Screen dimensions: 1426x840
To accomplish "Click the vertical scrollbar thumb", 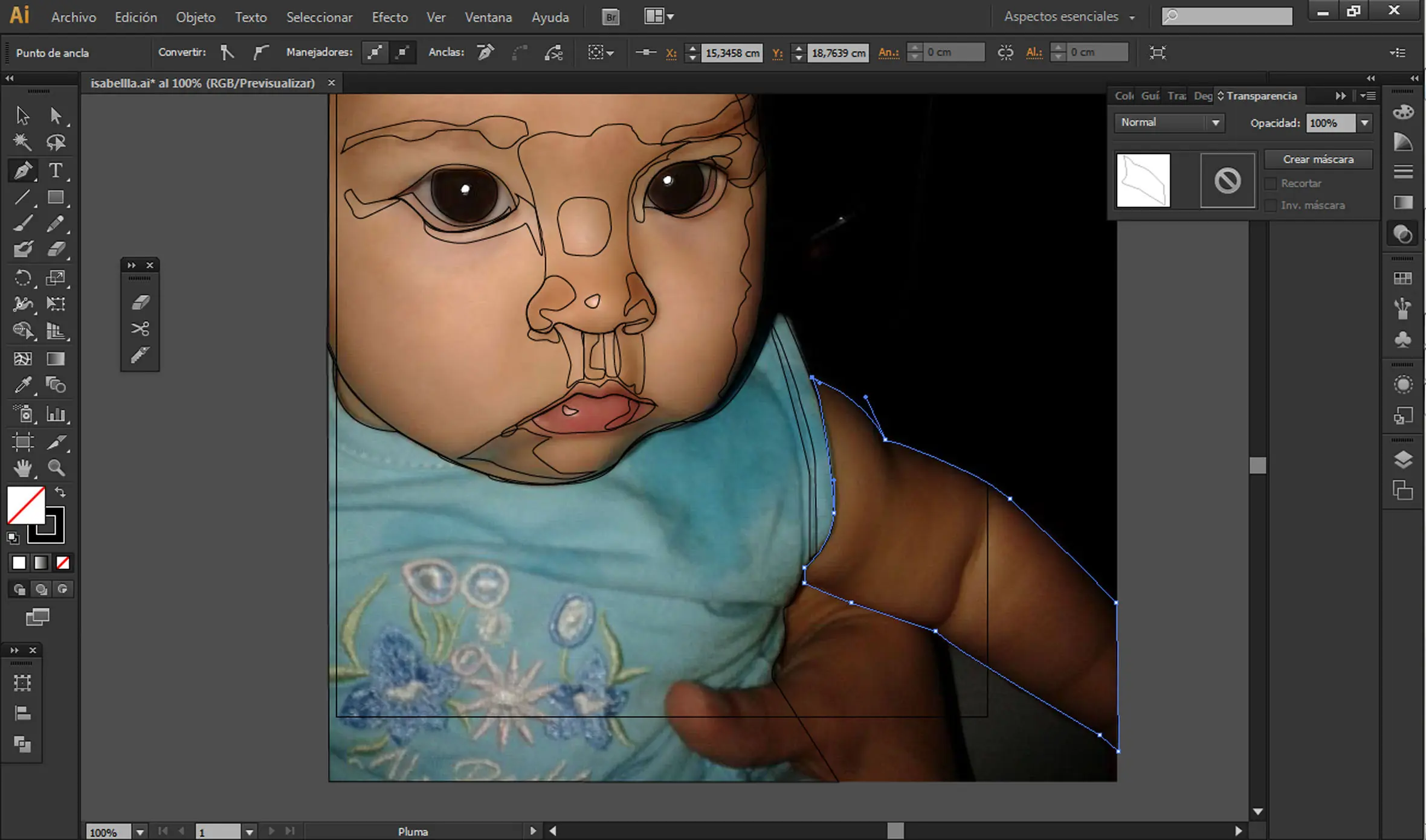I will pos(1258,465).
